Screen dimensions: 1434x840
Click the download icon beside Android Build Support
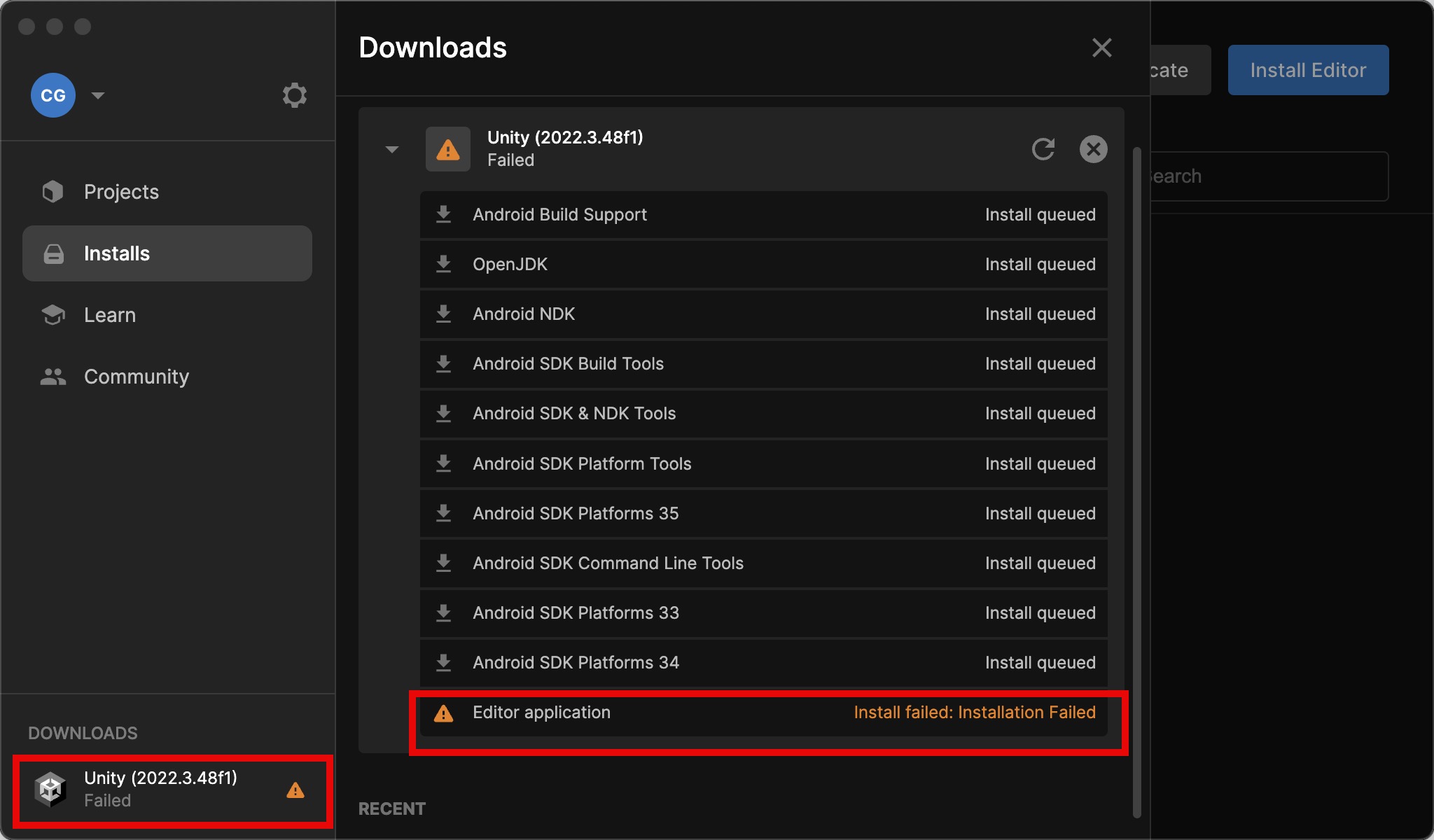[x=444, y=214]
